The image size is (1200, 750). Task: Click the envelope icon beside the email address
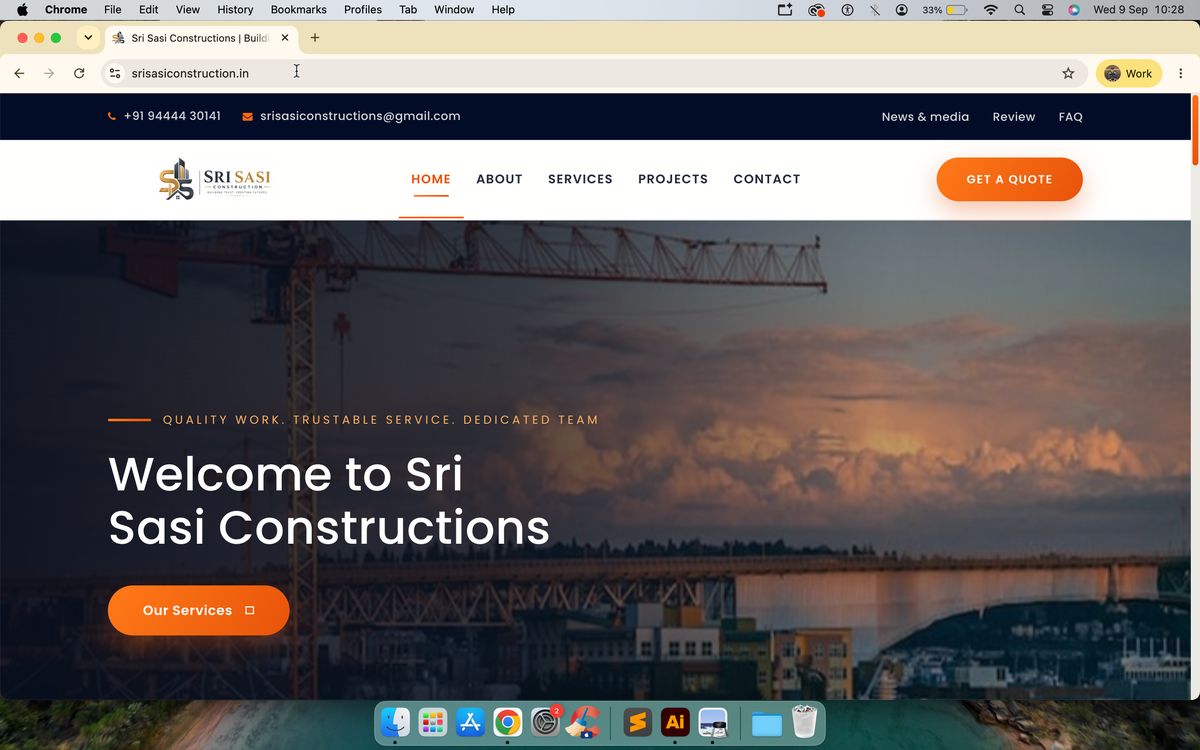[247, 116]
